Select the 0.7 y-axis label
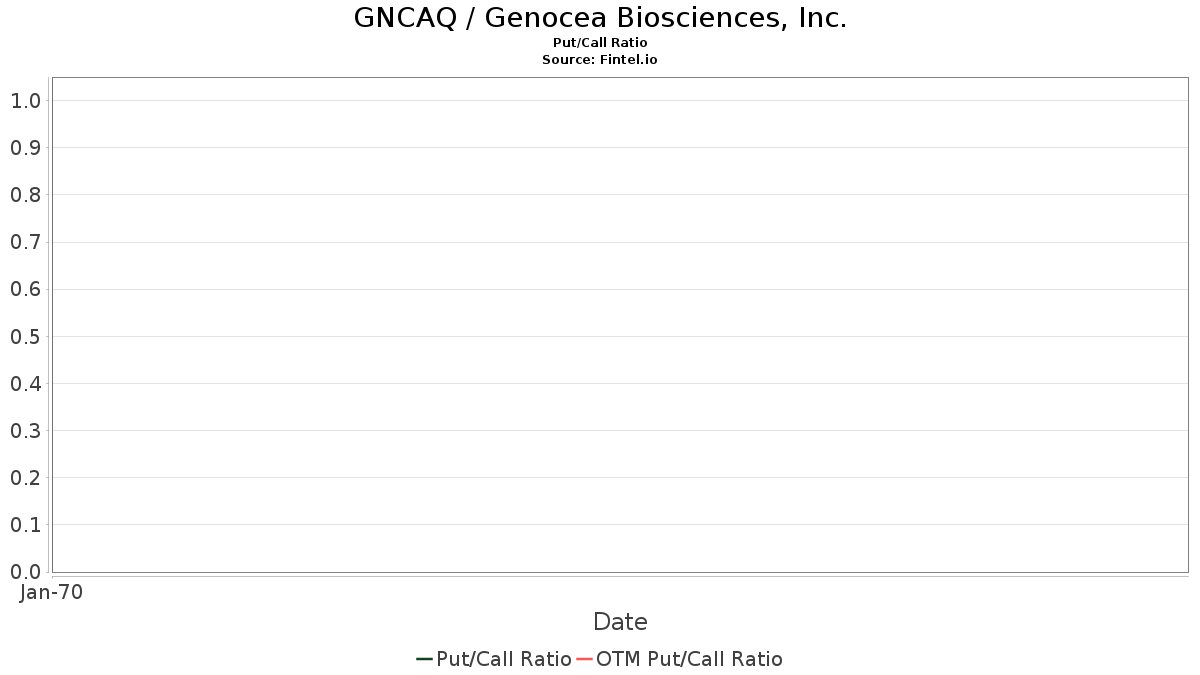 coord(25,242)
